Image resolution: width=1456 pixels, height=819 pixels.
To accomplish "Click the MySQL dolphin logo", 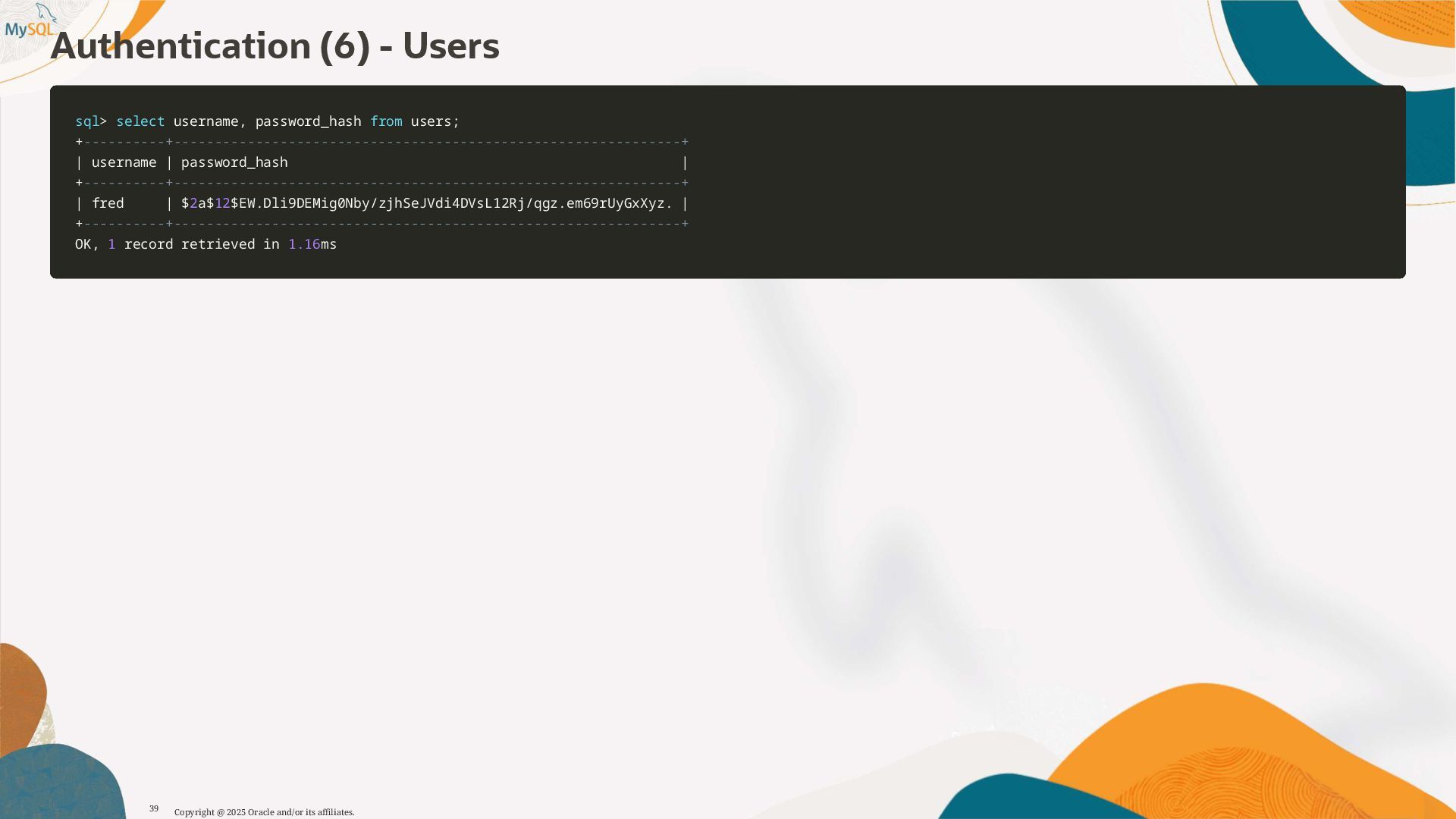I will click(30, 21).
